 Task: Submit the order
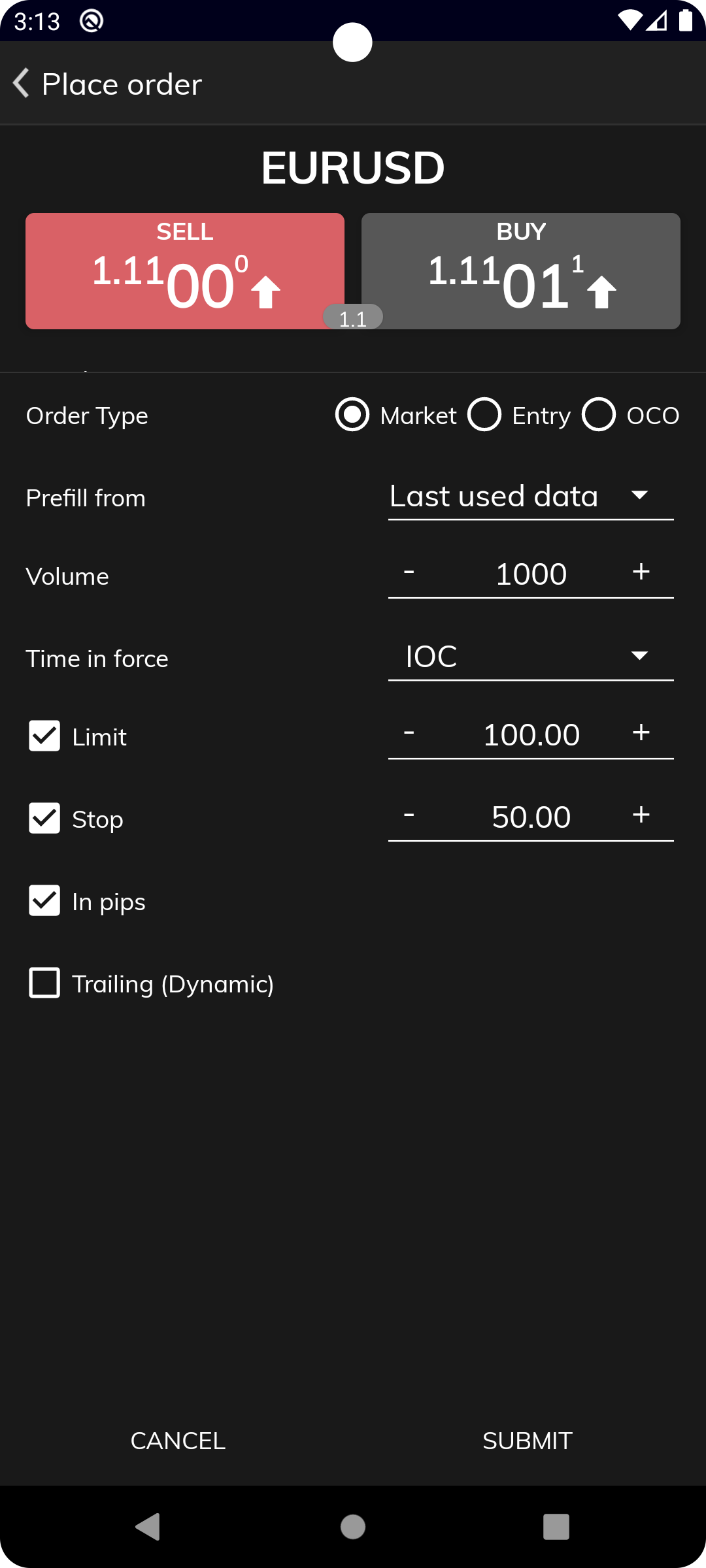[x=528, y=1441]
